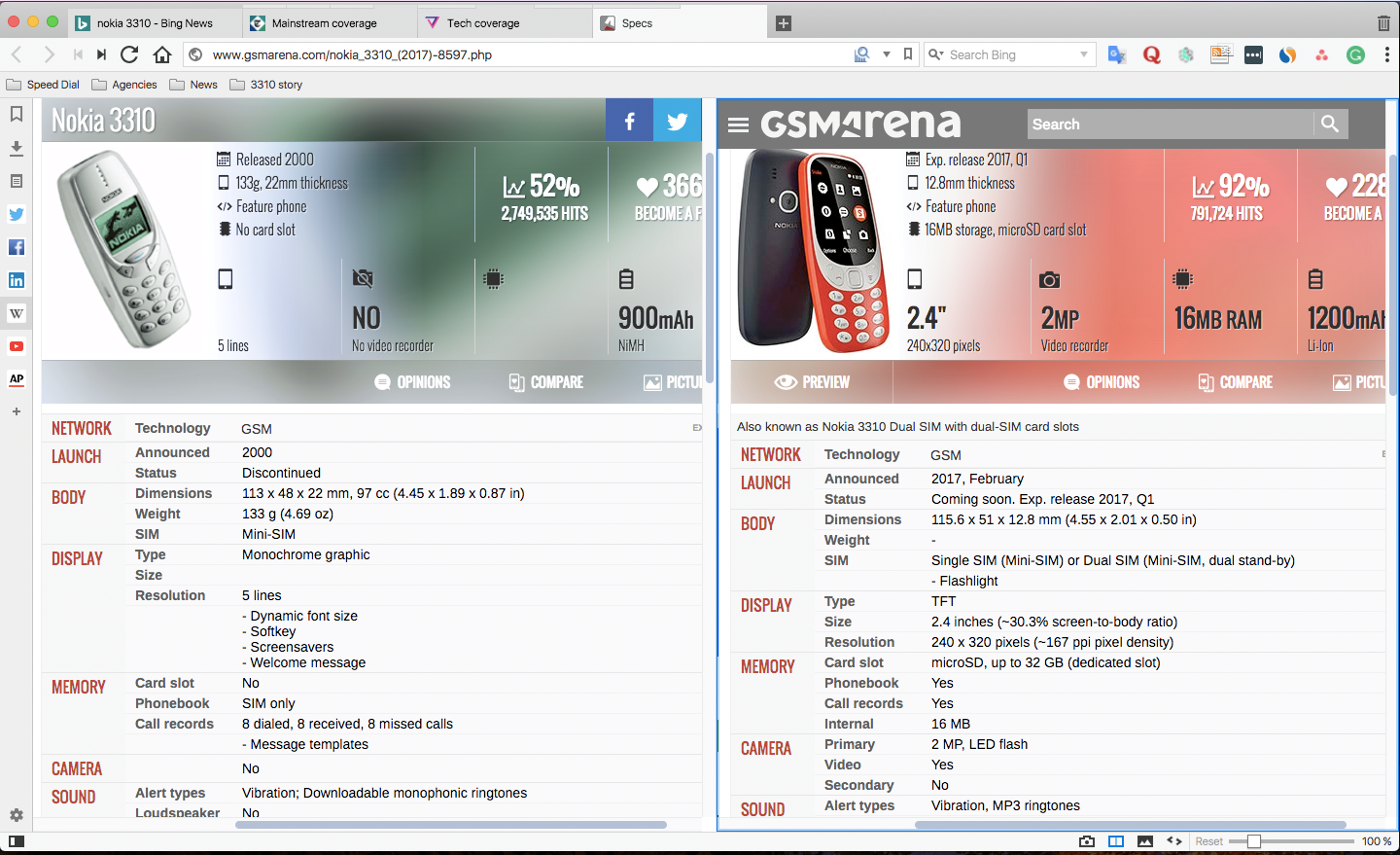Click the green Grammarly extension icon
Screen dimensions: 1400x855
click(1355, 54)
